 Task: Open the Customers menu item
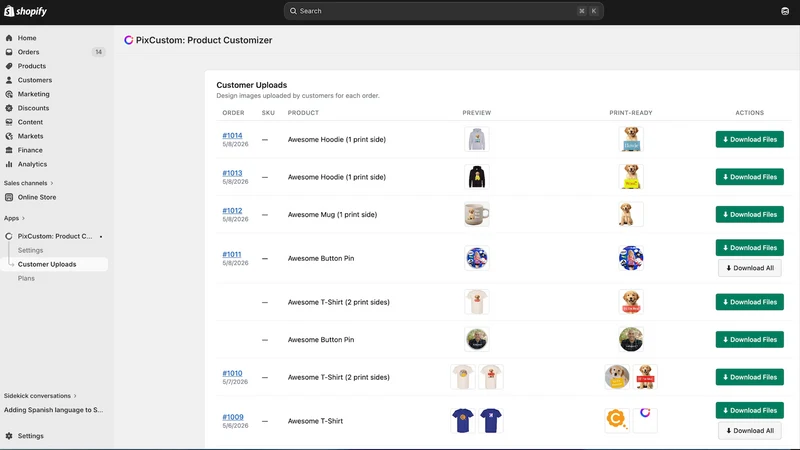click(35, 80)
